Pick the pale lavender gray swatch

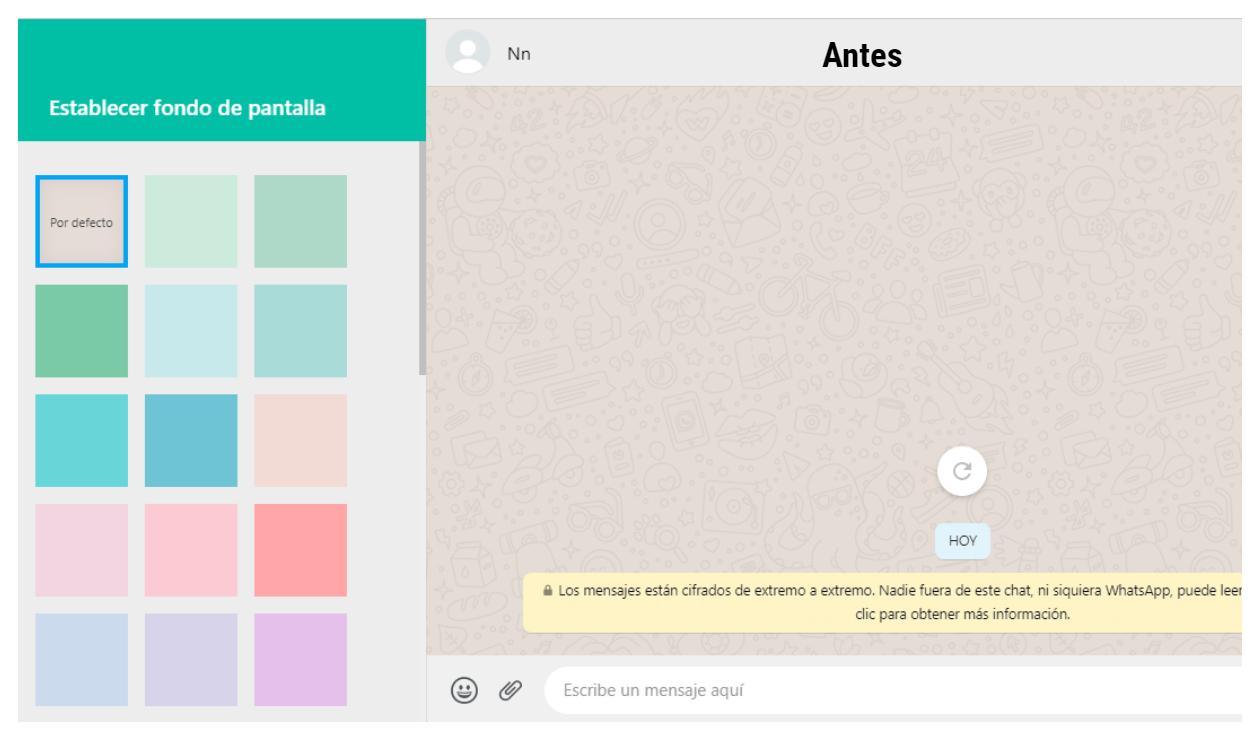pyautogui.click(x=191, y=660)
